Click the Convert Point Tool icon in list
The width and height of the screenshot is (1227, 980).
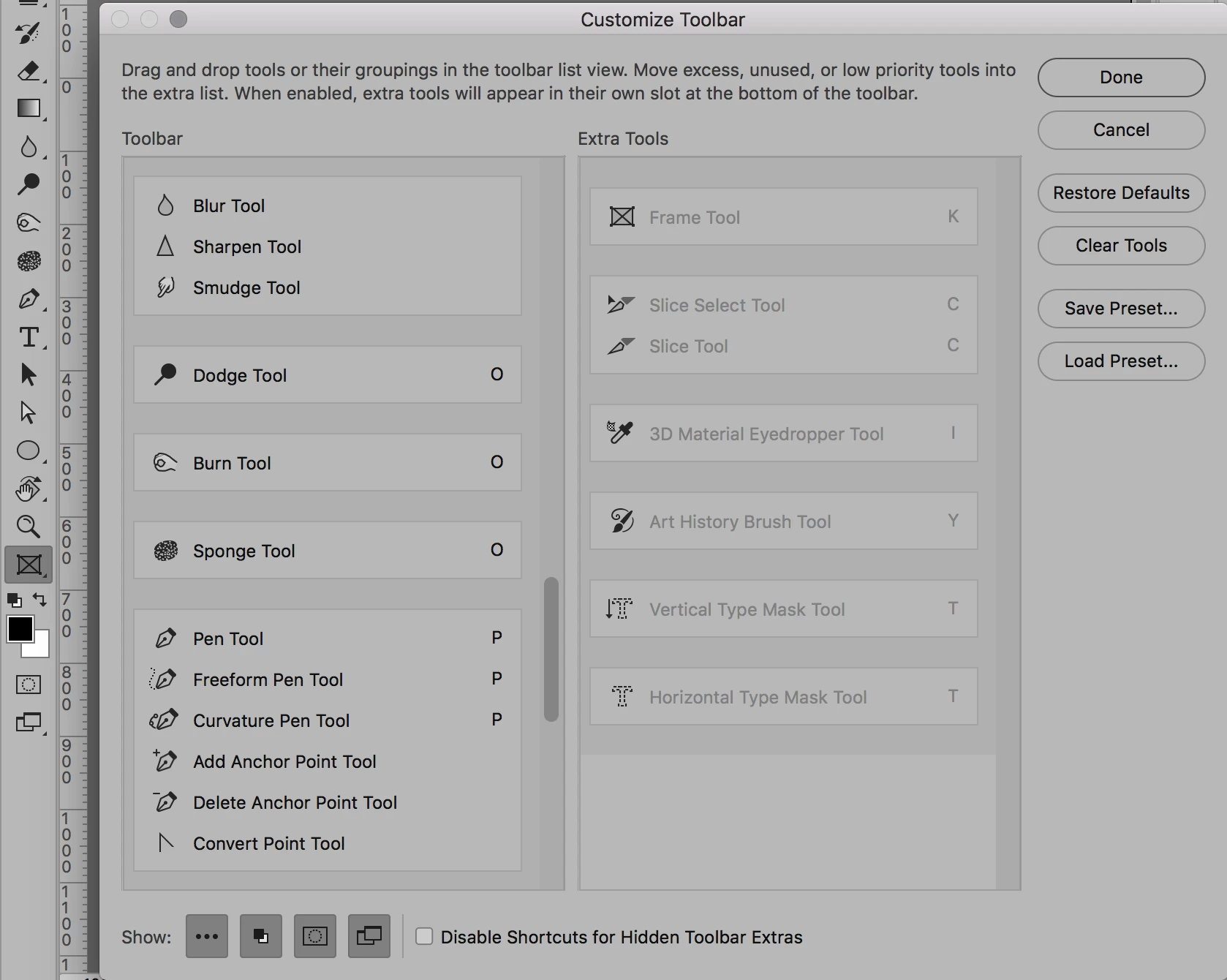click(x=166, y=843)
